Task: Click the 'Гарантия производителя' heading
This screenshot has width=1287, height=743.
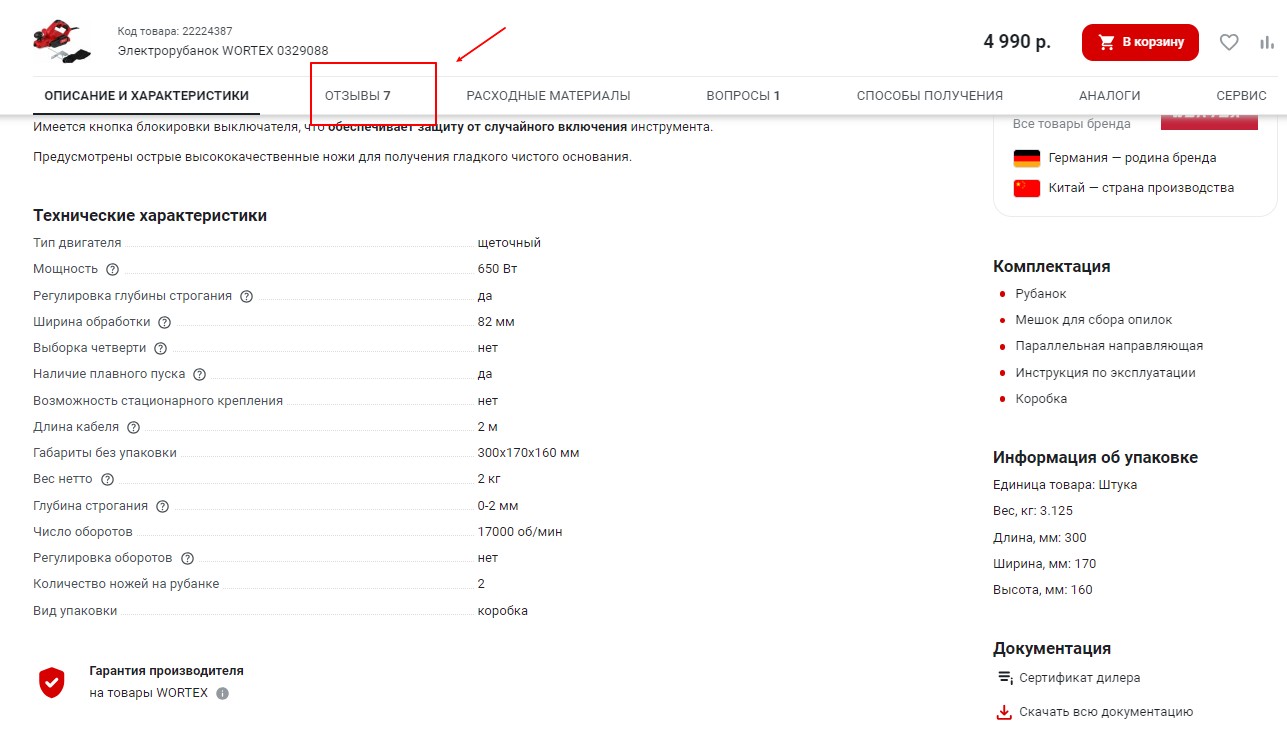Action: 166,671
